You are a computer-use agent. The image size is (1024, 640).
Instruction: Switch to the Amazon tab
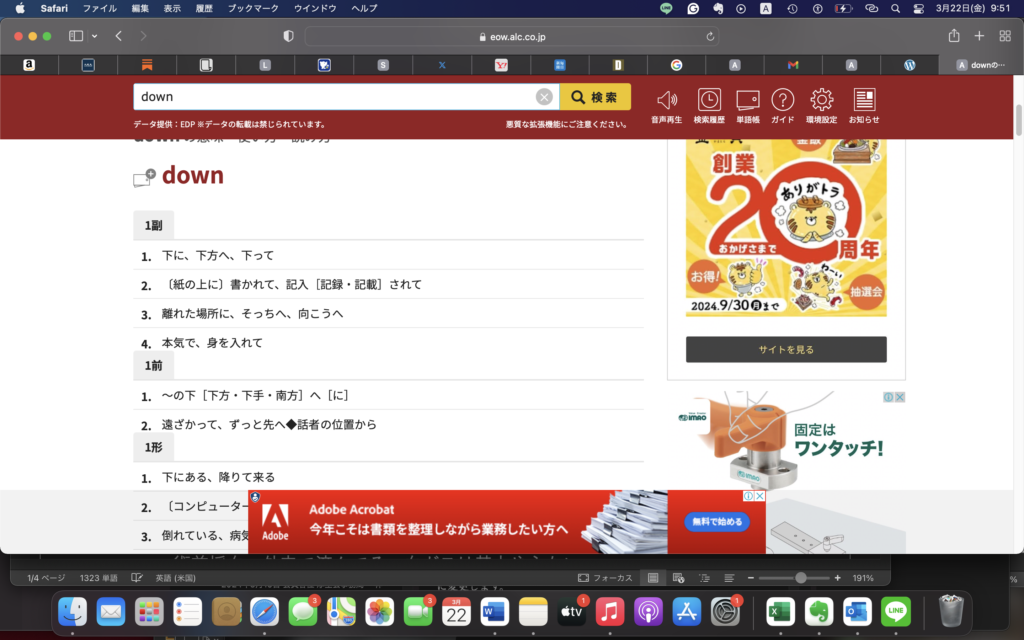(29, 65)
